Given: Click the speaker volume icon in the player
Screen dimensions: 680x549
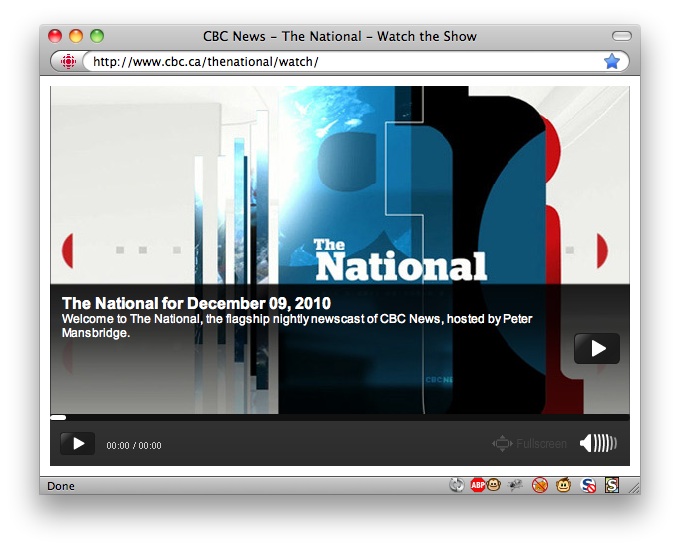Looking at the screenshot, I should pyautogui.click(x=586, y=443).
